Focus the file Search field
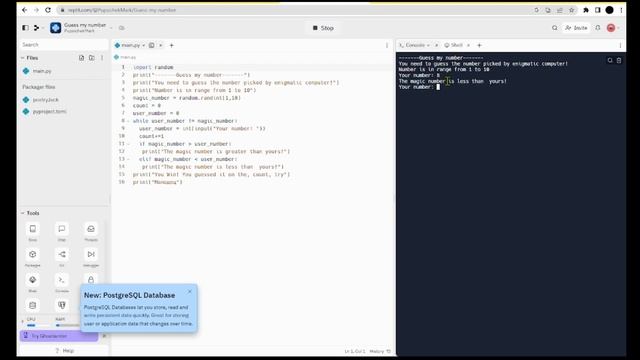Image resolution: width=640 pixels, height=360 pixels. click(x=63, y=44)
